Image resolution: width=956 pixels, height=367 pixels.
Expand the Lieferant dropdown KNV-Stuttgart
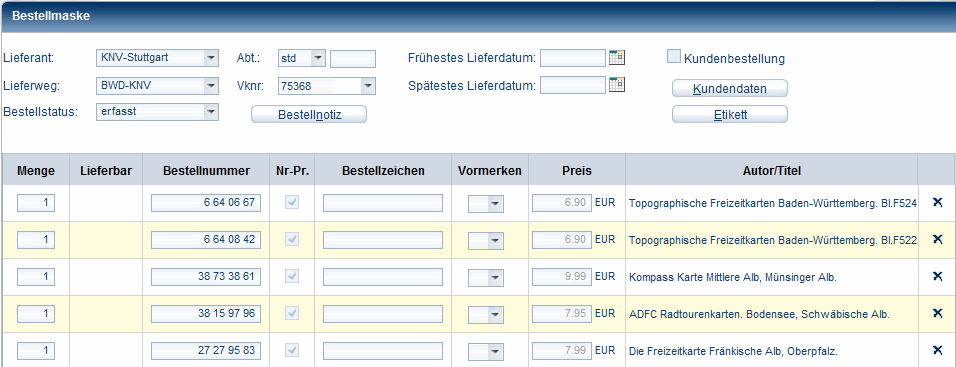210,59
